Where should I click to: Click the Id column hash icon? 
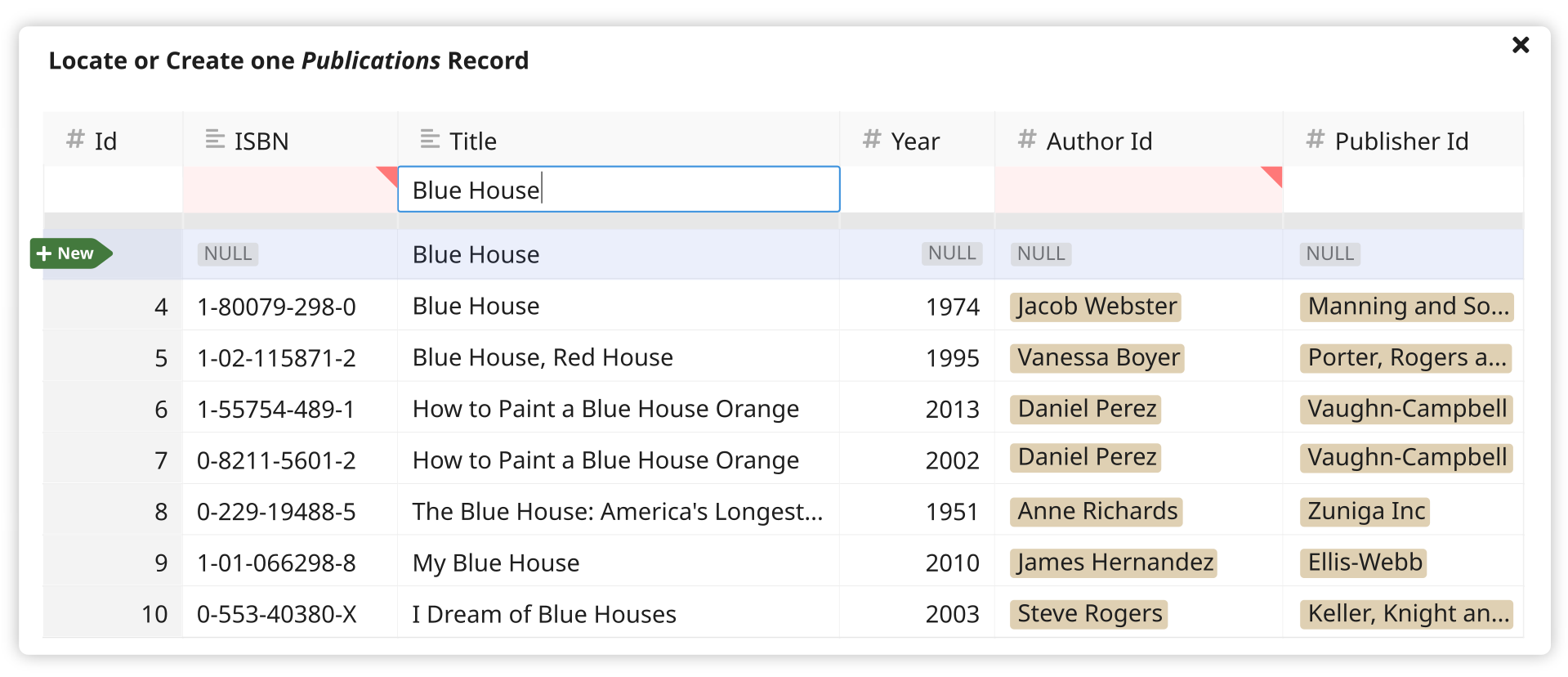coord(75,139)
